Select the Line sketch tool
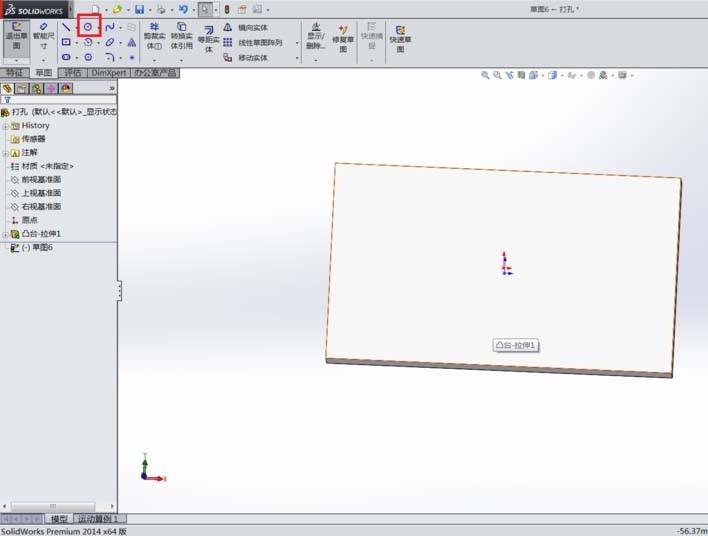The image size is (708, 536). (x=66, y=27)
